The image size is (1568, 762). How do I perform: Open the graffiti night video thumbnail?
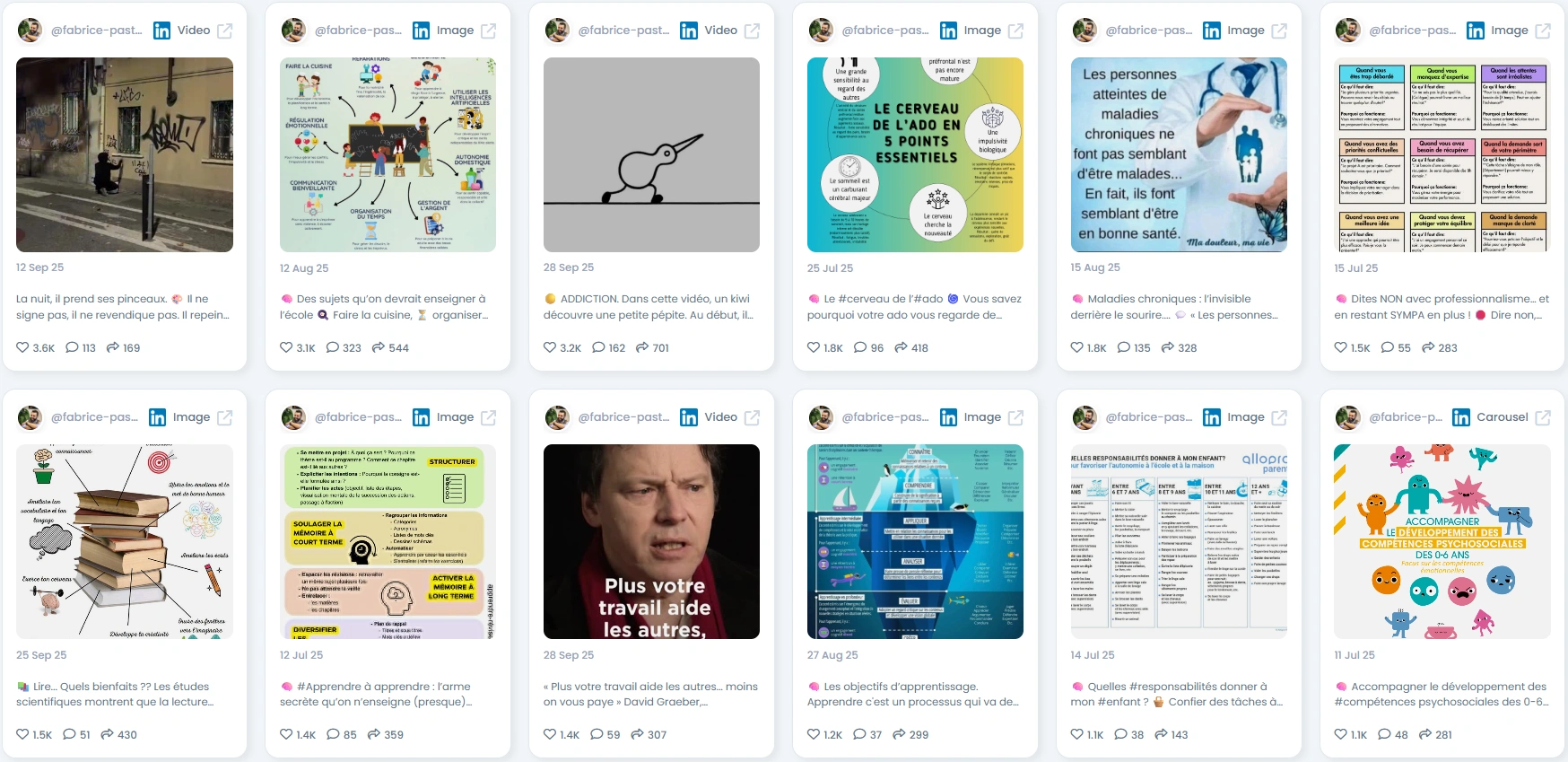coord(125,154)
